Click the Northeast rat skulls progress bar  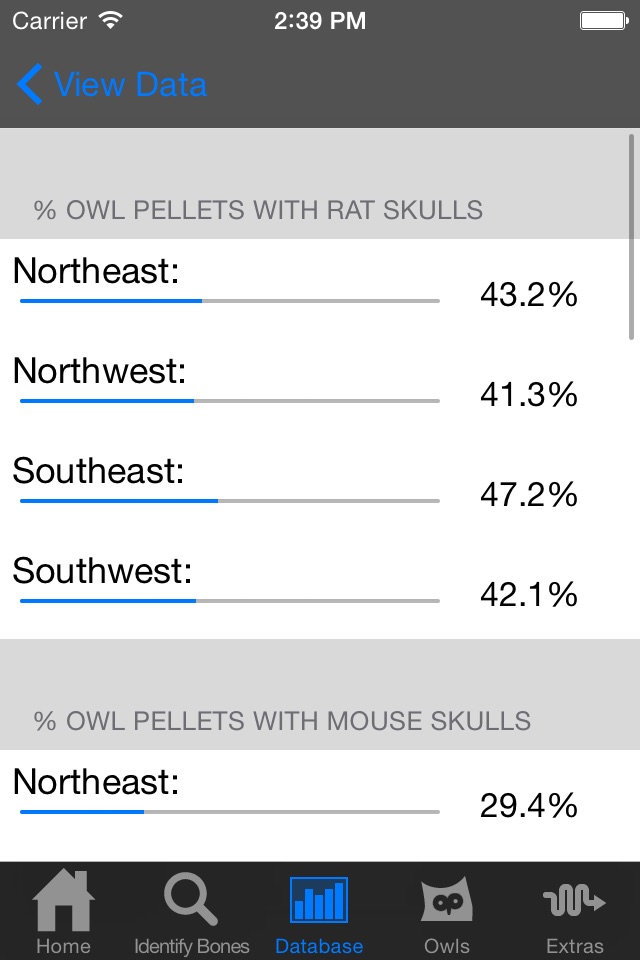pos(229,300)
